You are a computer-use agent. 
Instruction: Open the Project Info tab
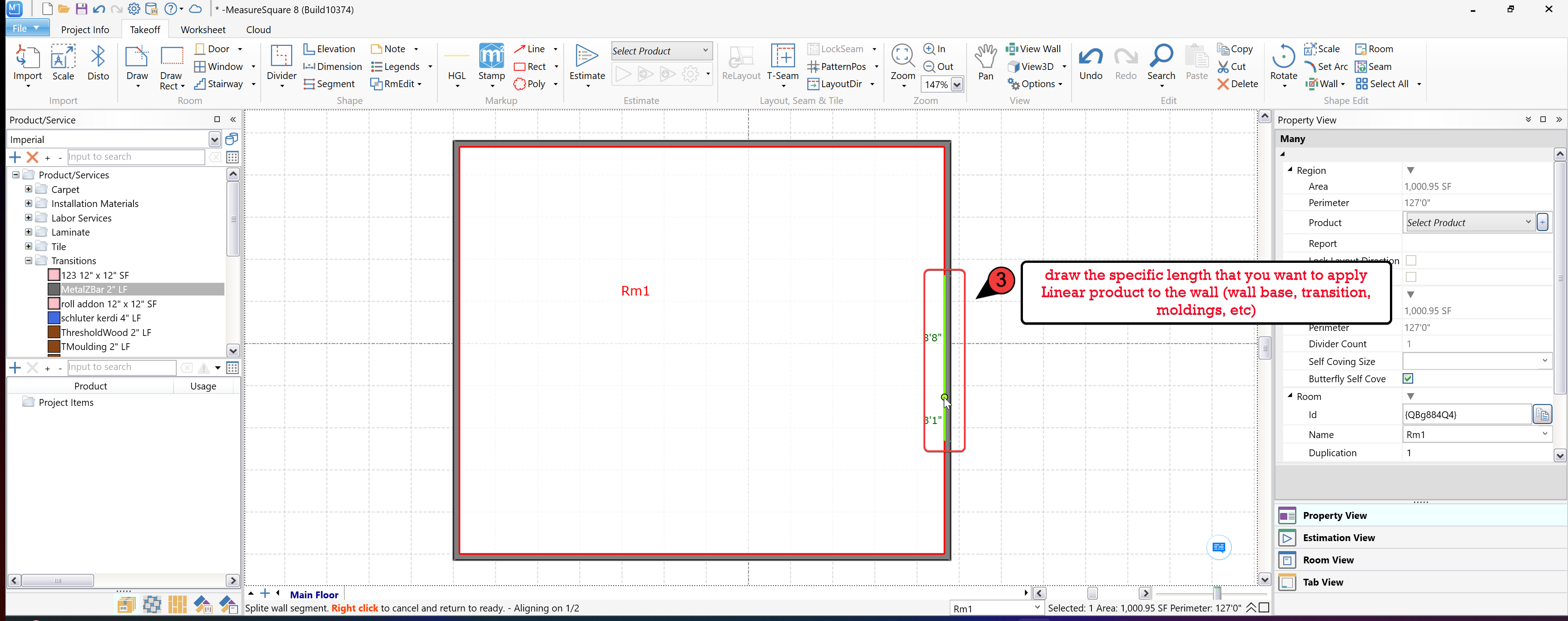tap(85, 30)
